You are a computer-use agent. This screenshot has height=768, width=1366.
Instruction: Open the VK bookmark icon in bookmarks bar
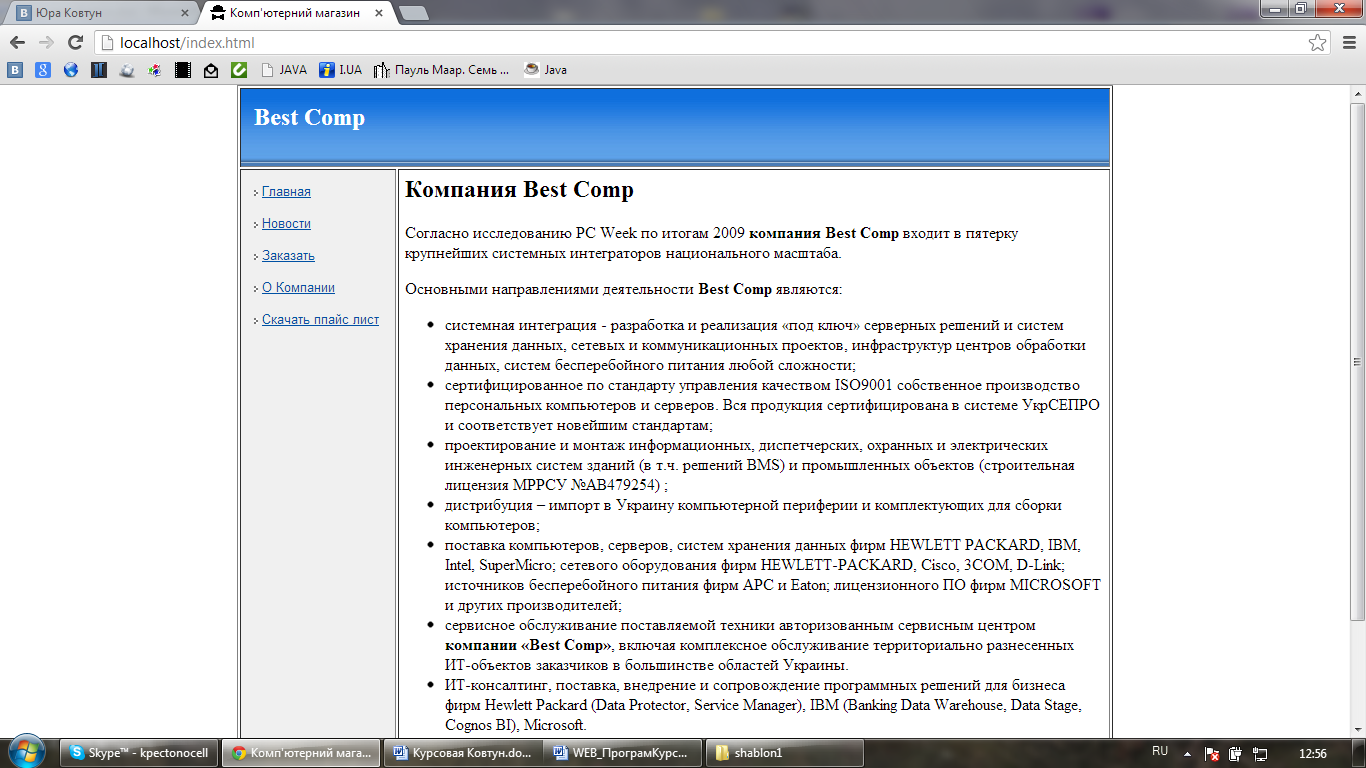[x=15, y=70]
